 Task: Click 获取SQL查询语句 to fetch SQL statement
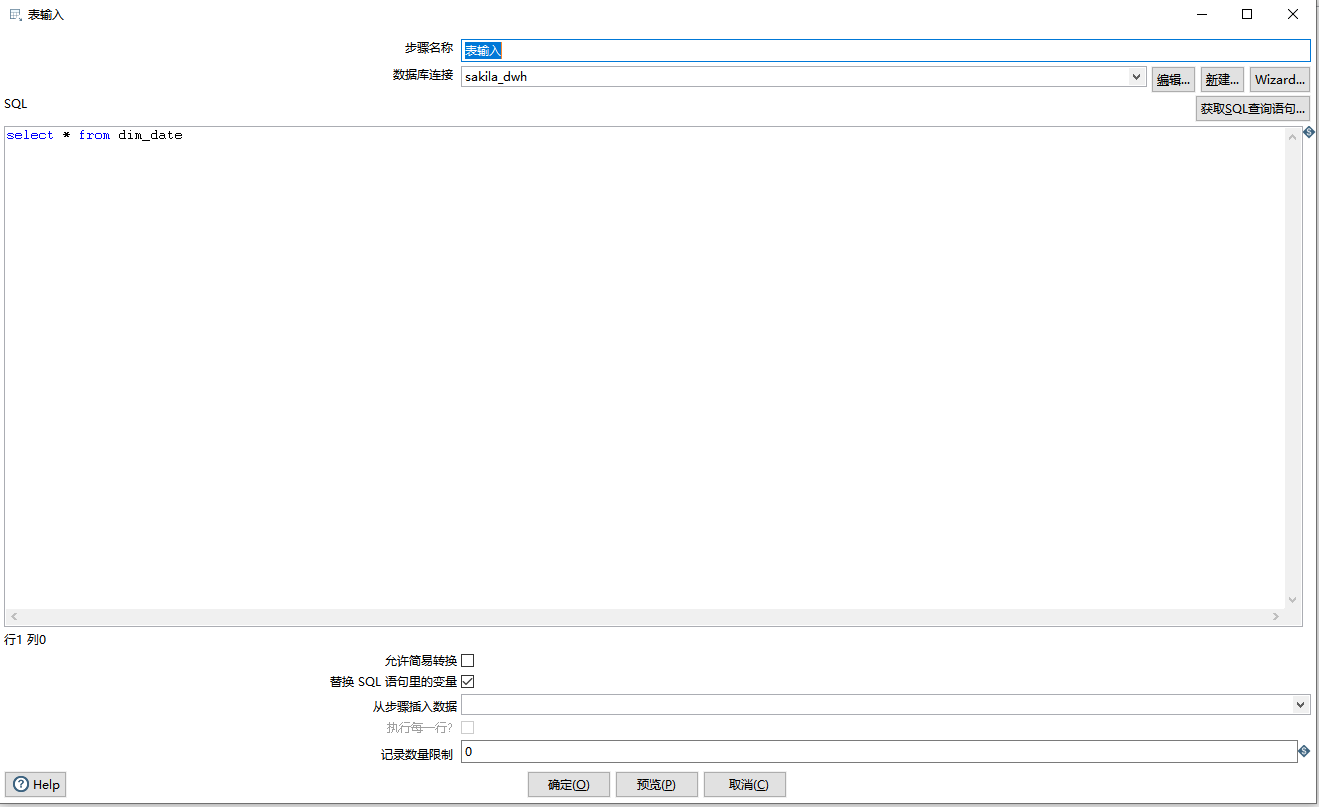pyautogui.click(x=1252, y=108)
